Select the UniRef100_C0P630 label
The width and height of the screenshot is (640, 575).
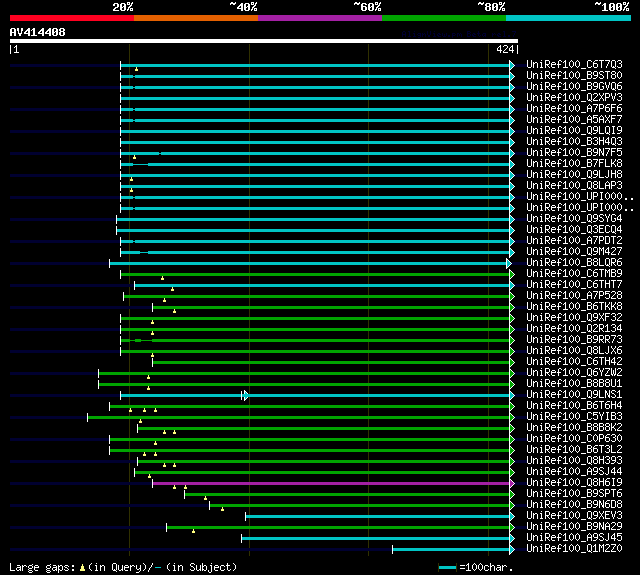tap(574, 439)
